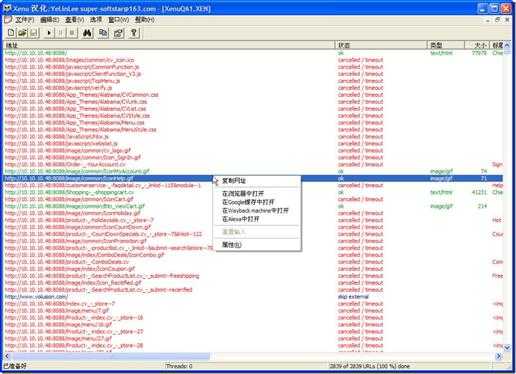Click the question mark Help icon
Viewport: 516px width, 374px height.
(134, 33)
